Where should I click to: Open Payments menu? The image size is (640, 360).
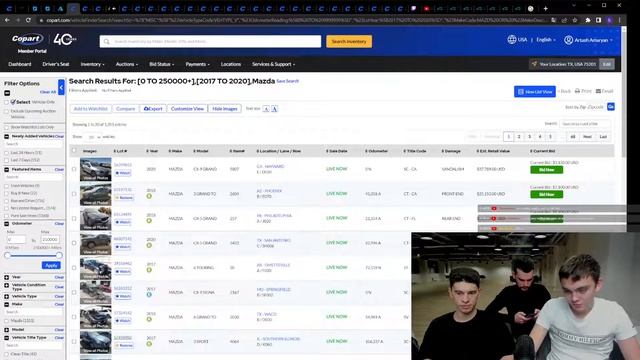pos(198,64)
